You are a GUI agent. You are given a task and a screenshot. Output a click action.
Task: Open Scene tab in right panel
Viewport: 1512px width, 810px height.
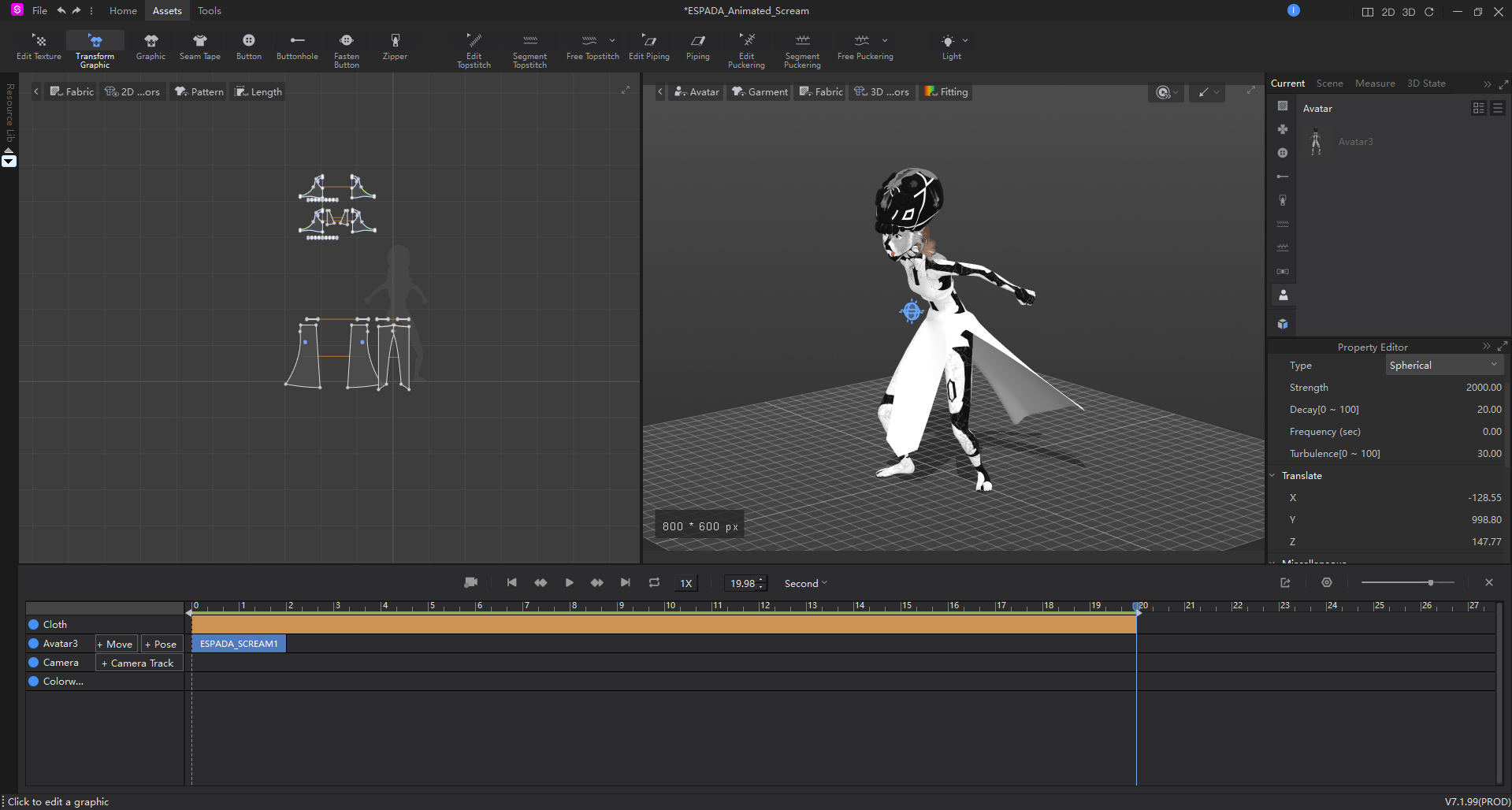[1329, 84]
